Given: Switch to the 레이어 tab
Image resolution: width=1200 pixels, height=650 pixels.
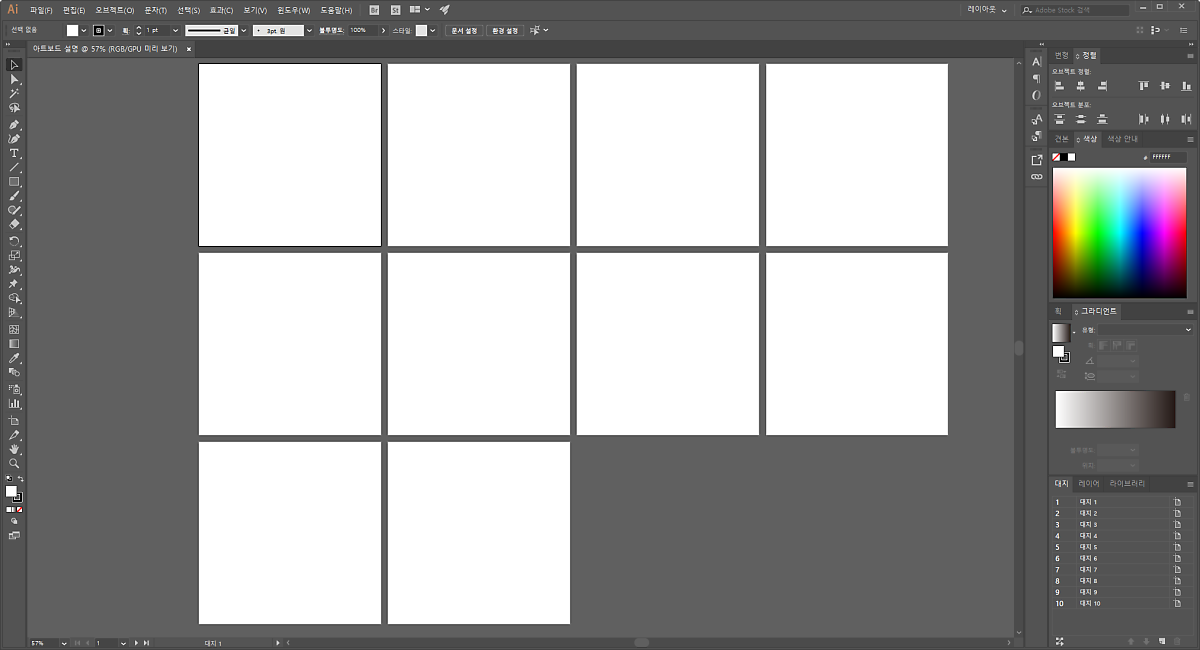Looking at the screenshot, I should click(1088, 484).
